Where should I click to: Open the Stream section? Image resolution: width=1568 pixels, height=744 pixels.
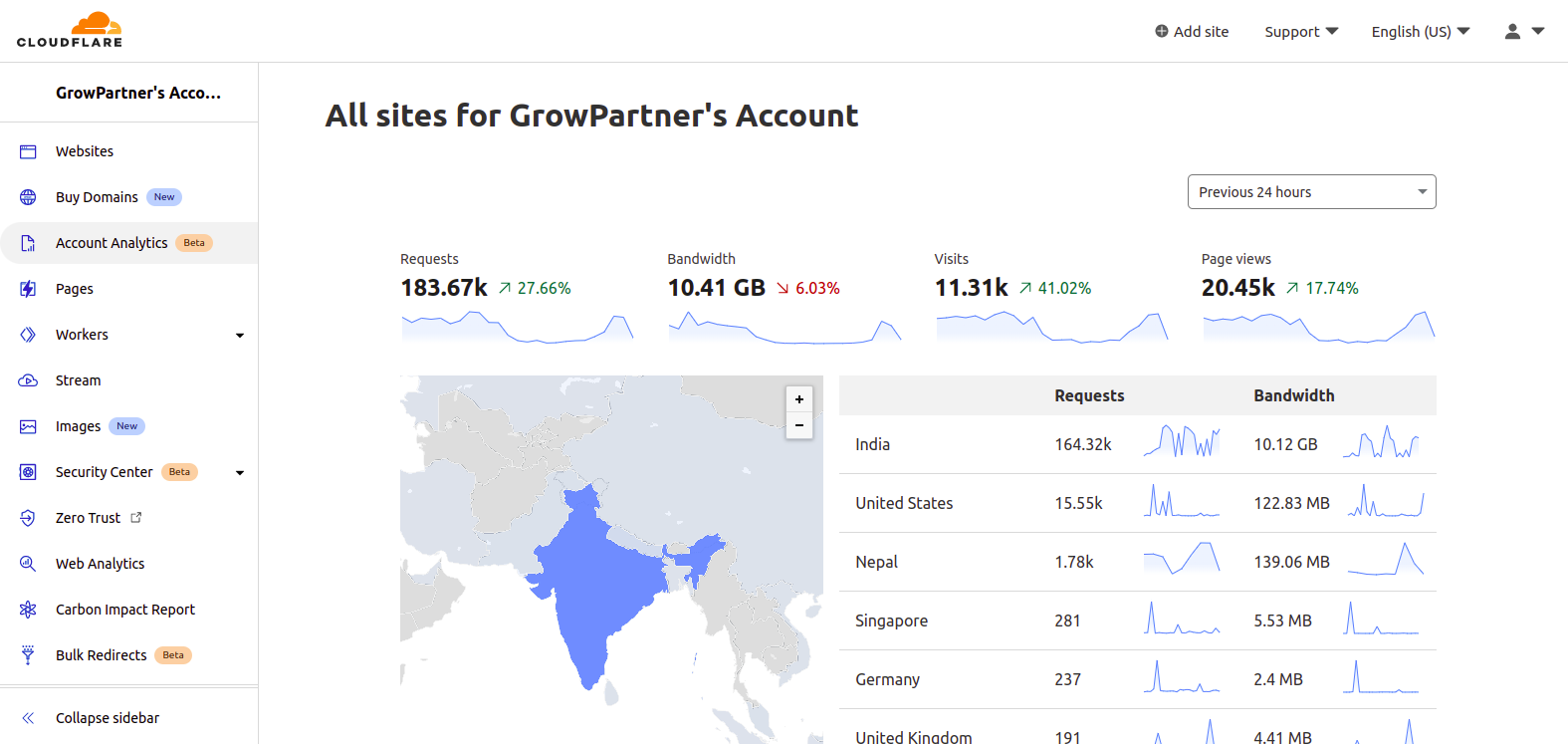tap(79, 380)
